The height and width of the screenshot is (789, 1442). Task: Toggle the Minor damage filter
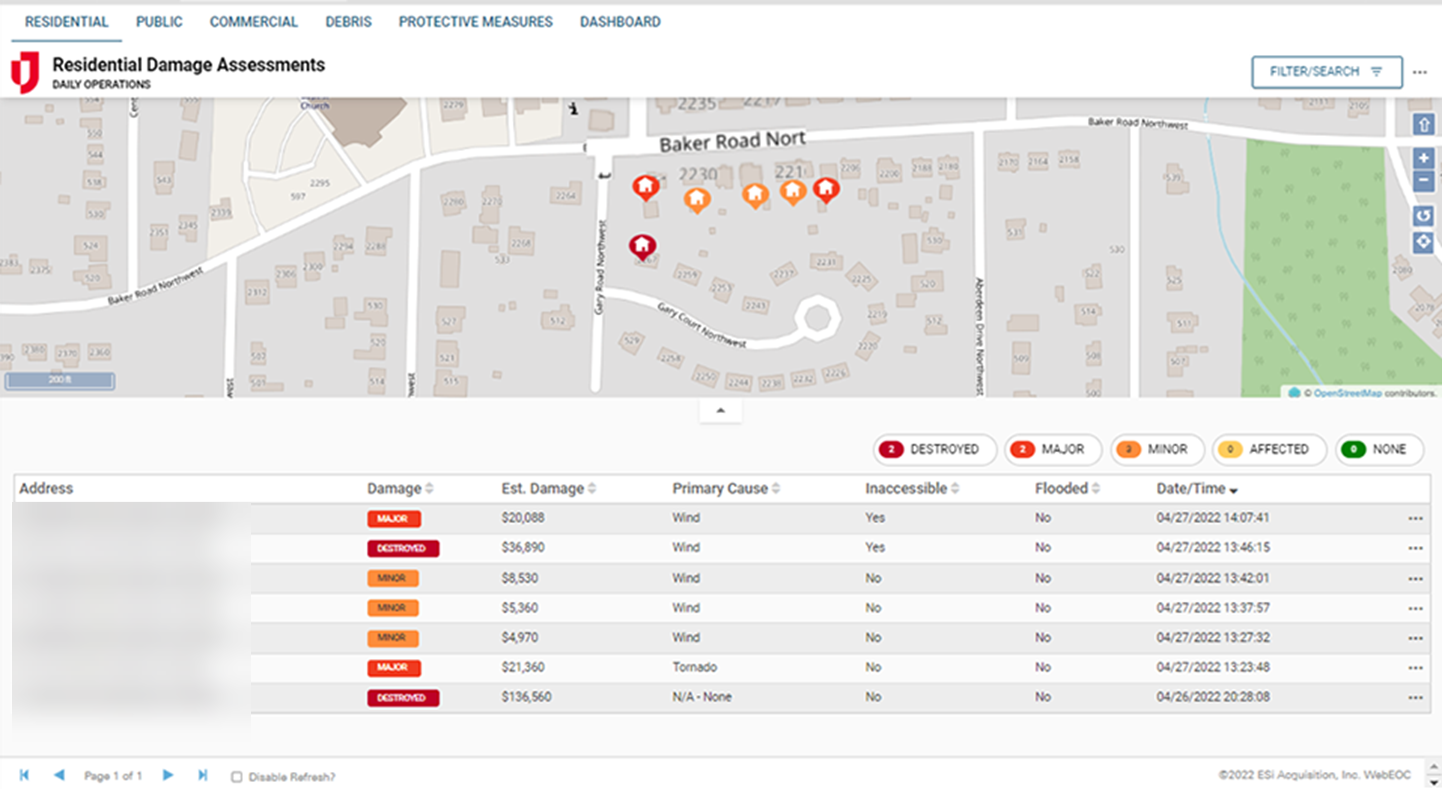[x=1157, y=450]
